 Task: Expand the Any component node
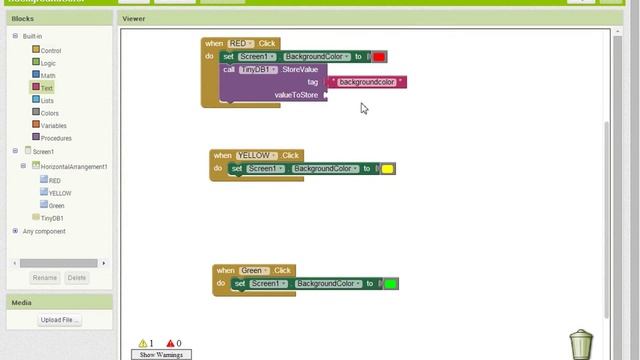[x=15, y=231]
